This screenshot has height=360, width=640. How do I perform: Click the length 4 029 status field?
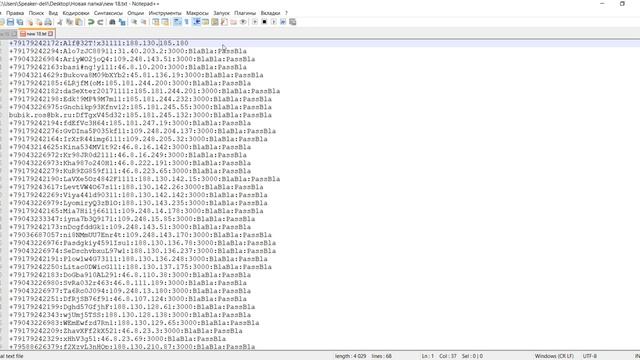point(351,356)
